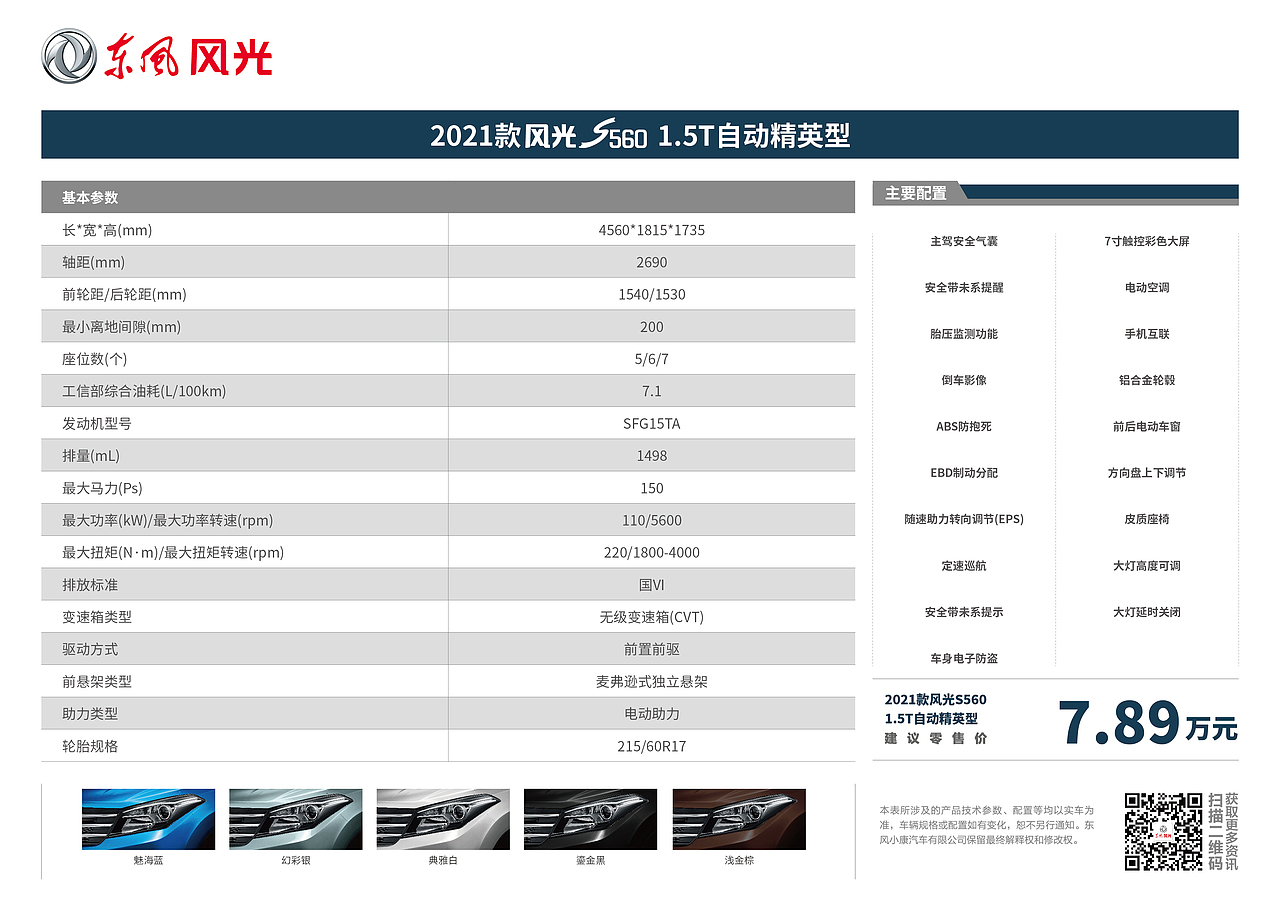The width and height of the screenshot is (1280, 918).
Task: Click the engine model SFG15TA
Action: click(x=652, y=424)
